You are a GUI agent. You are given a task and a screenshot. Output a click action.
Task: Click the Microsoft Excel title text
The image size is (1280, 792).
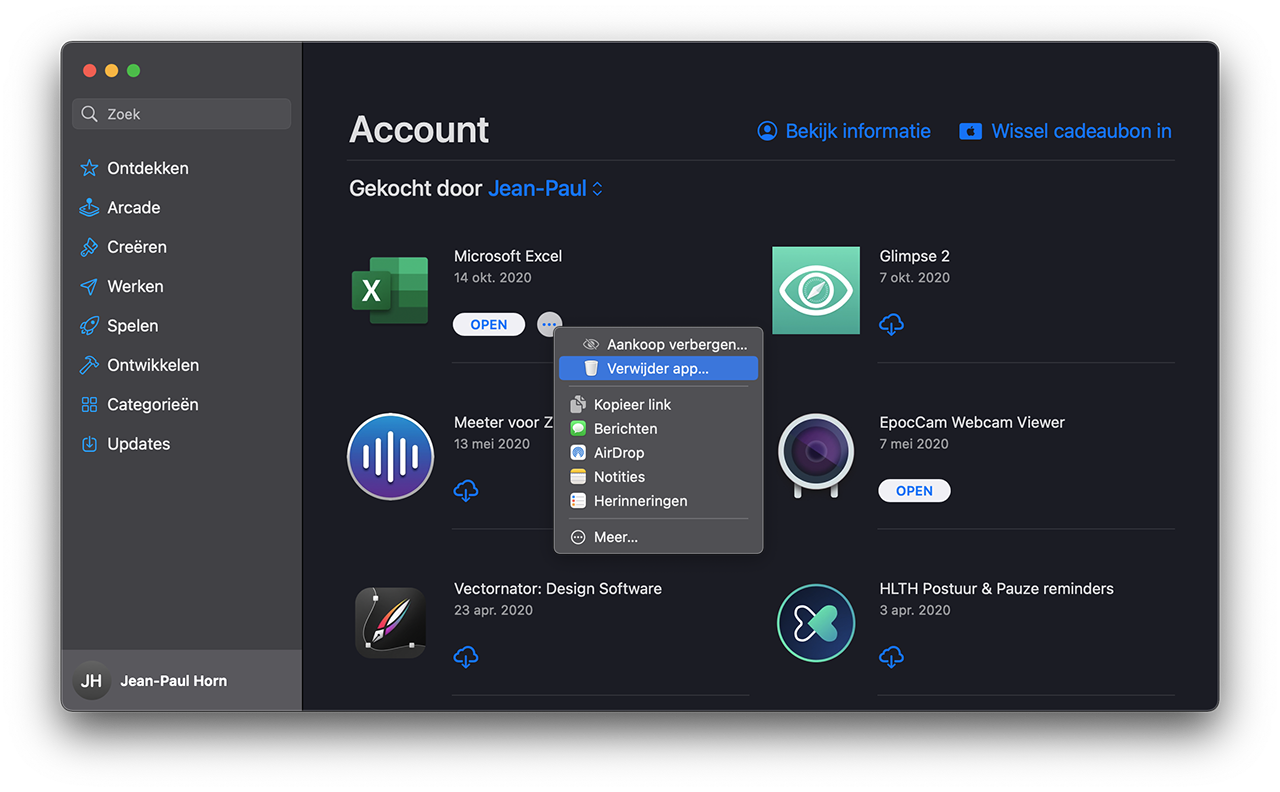coord(508,256)
